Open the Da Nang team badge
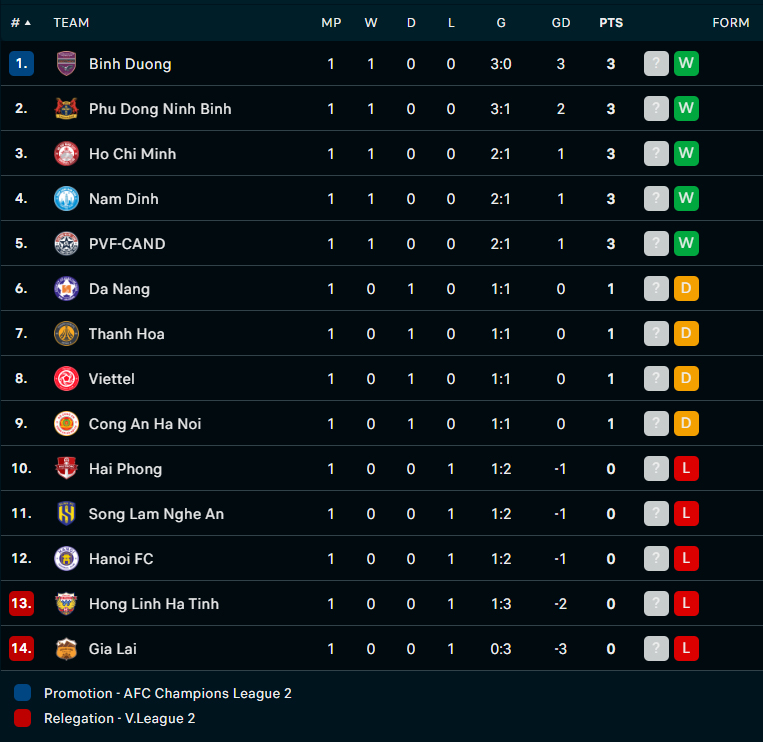The image size is (763, 742). 66,289
